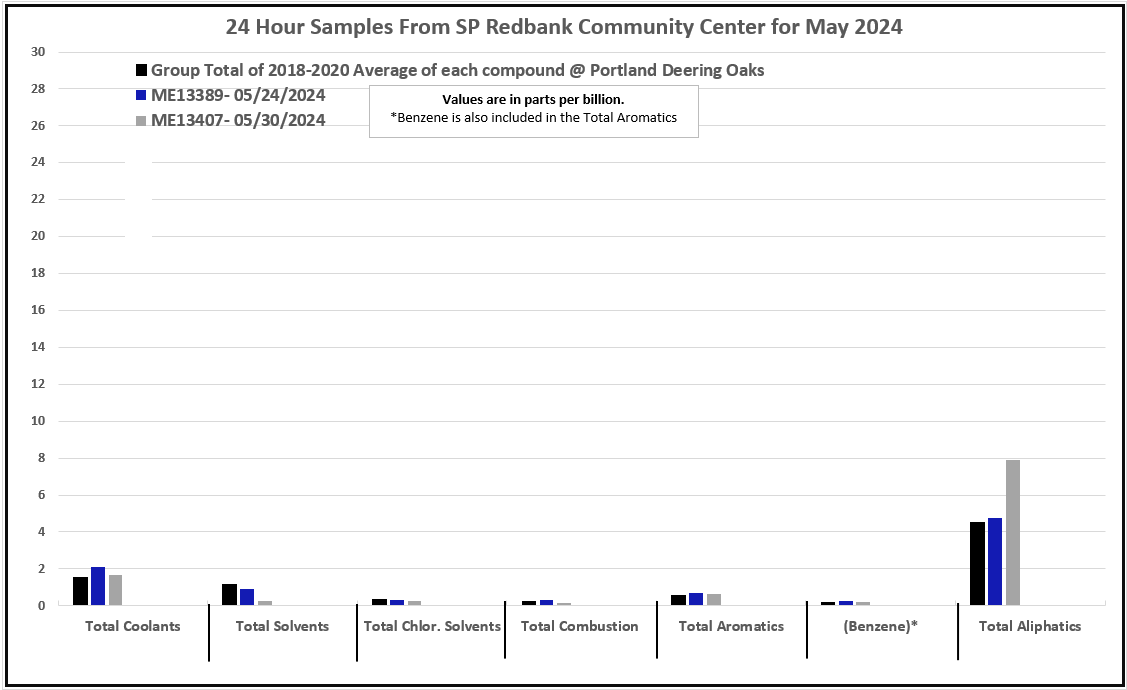1127x690 pixels.
Task: Click the Total Coolants axis label
Action: coord(133,627)
